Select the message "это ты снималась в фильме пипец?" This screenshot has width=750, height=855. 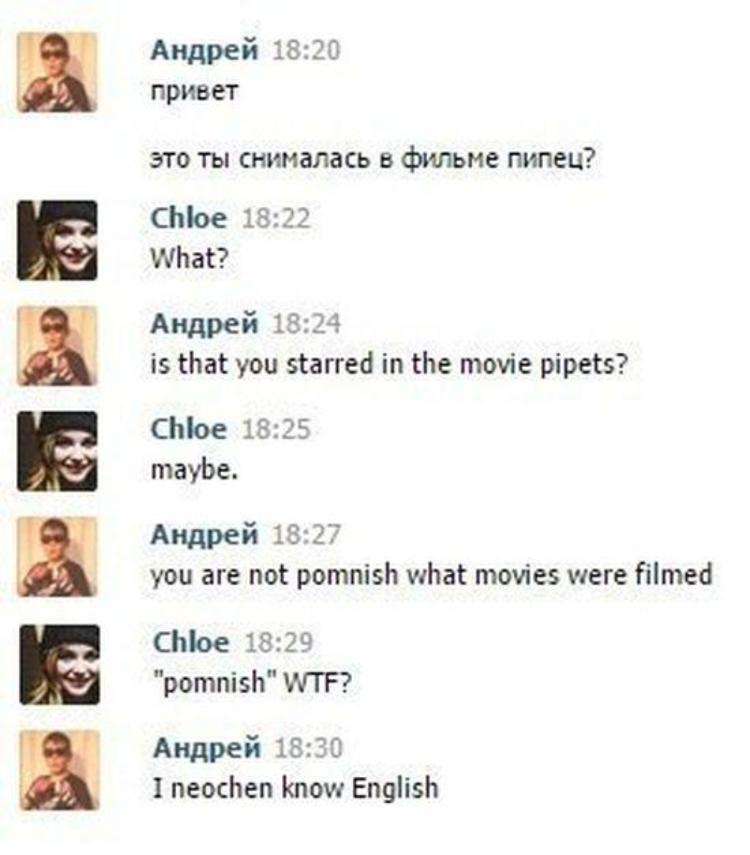(x=373, y=159)
